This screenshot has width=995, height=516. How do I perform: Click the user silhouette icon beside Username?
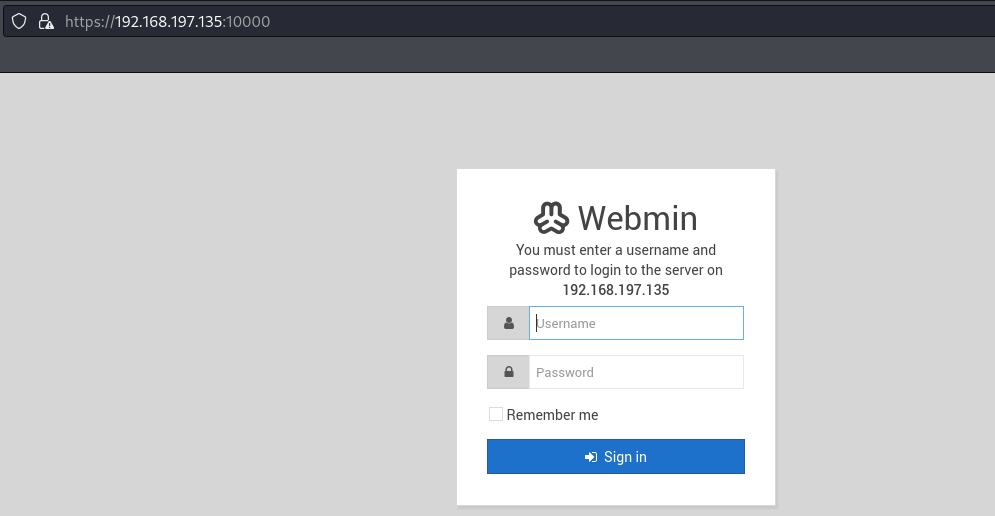click(508, 323)
